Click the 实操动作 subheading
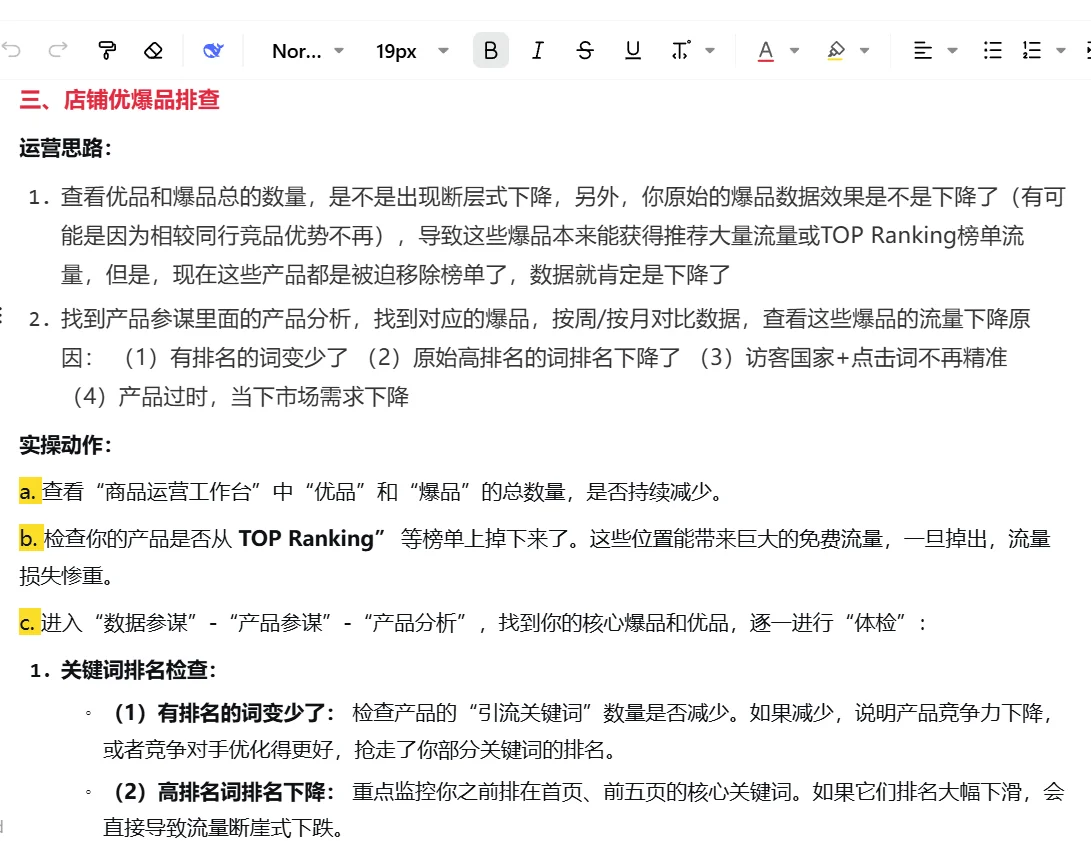This screenshot has height=841, width=1091. pyautogui.click(x=65, y=444)
